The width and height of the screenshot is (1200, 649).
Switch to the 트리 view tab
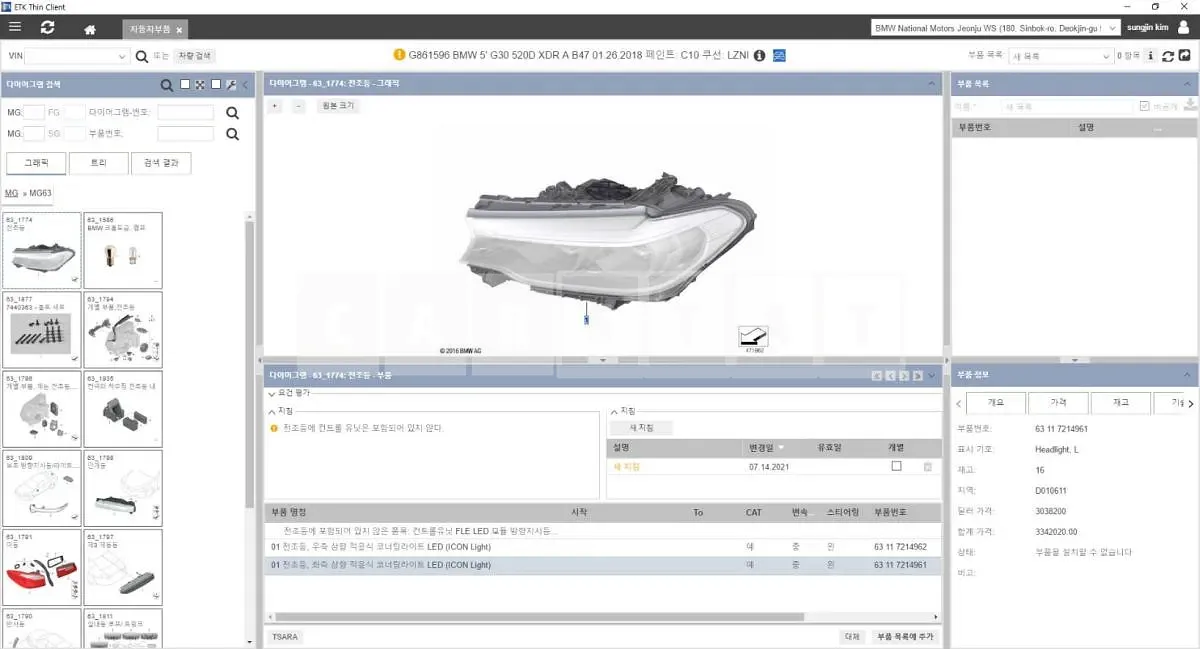pos(98,163)
